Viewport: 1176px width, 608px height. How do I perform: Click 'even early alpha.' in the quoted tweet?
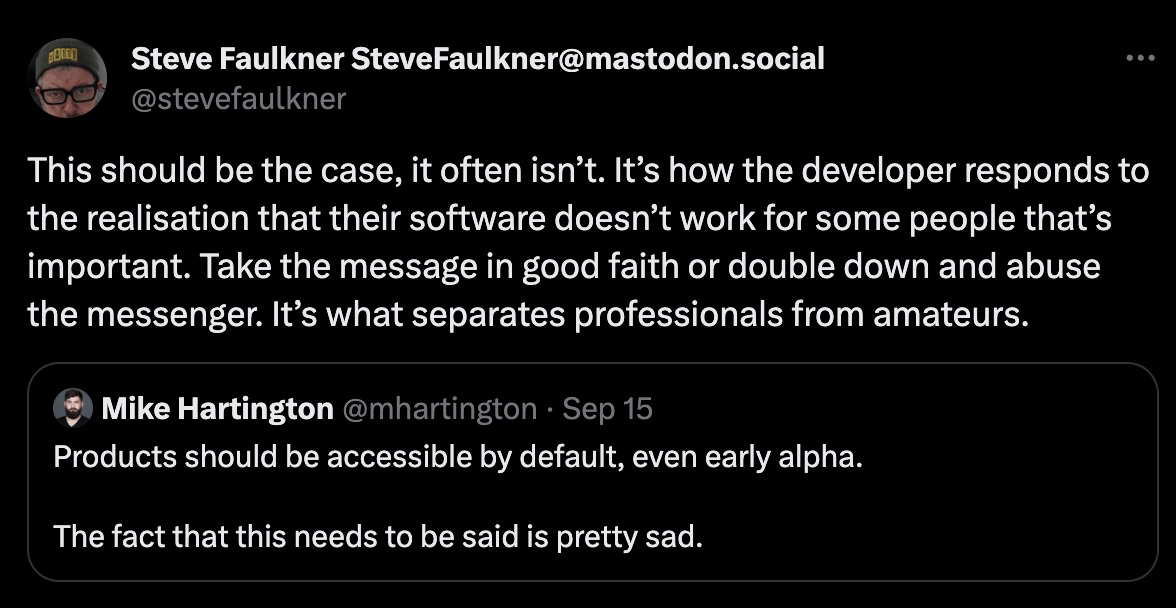748,457
